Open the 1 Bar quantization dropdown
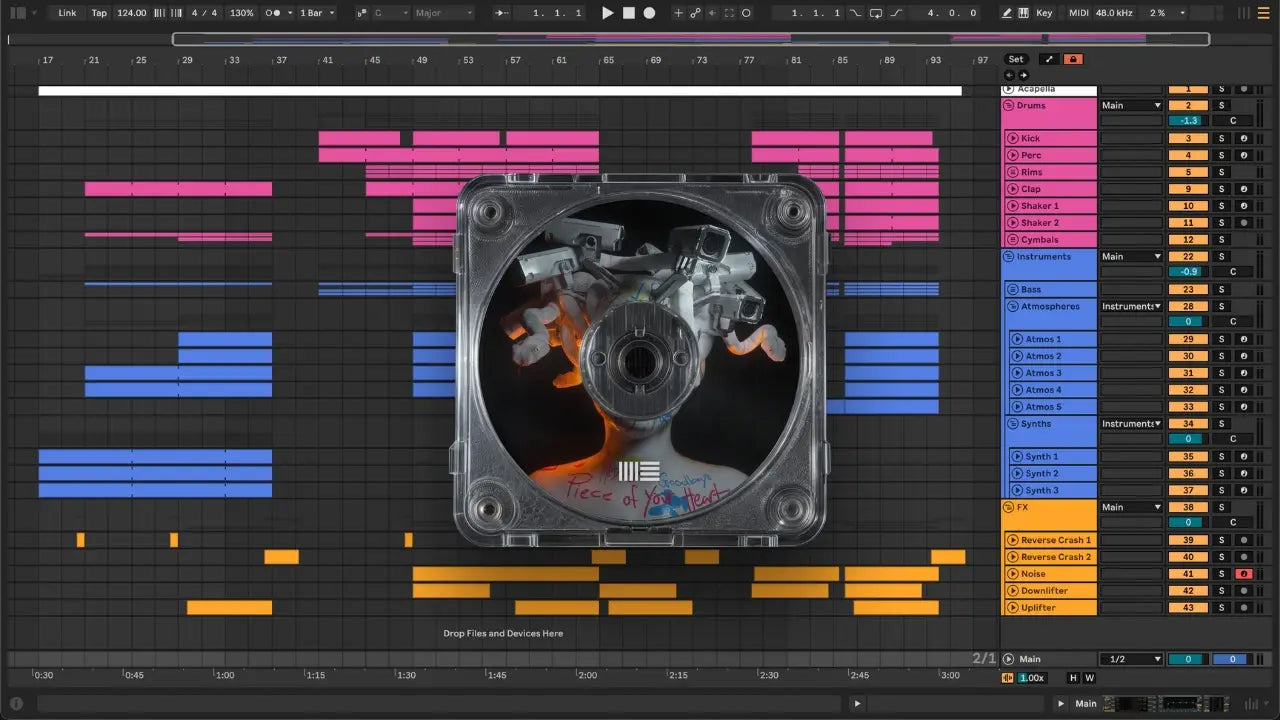 click(x=318, y=13)
